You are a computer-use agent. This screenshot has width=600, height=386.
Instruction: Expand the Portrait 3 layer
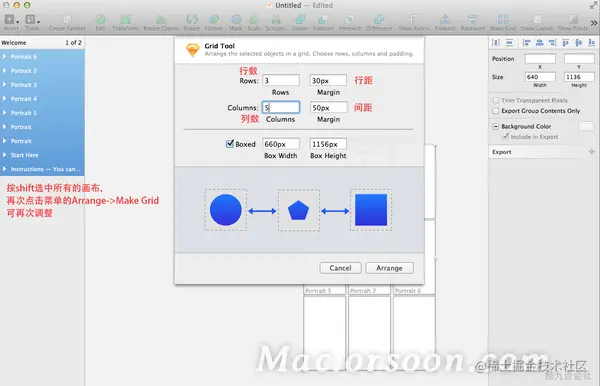(5, 85)
